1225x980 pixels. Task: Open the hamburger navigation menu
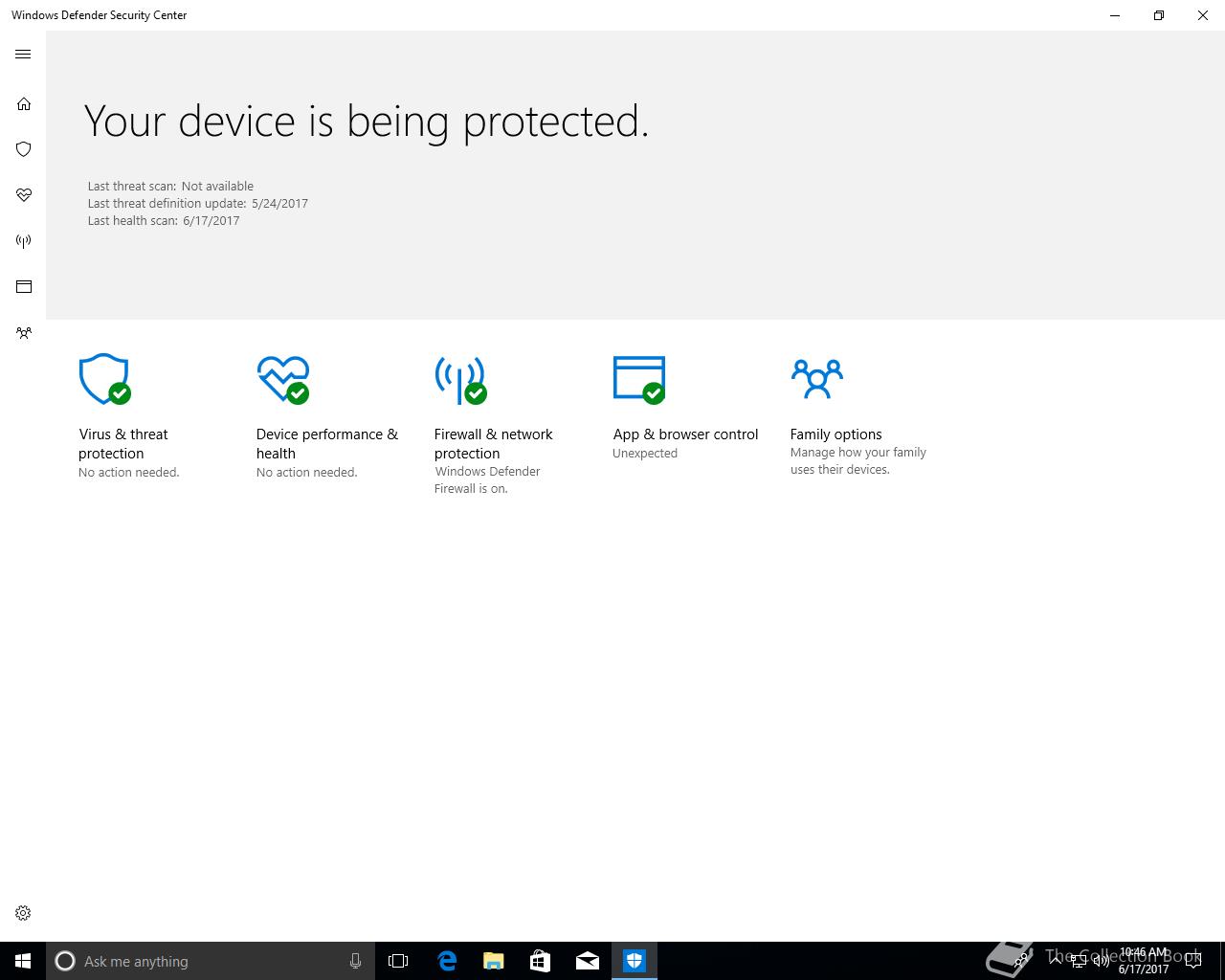click(x=23, y=55)
